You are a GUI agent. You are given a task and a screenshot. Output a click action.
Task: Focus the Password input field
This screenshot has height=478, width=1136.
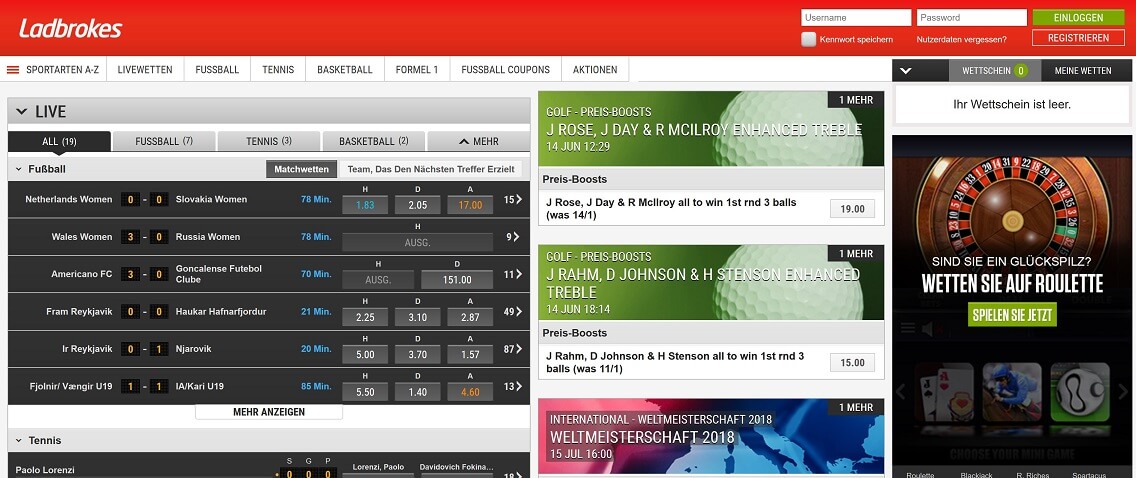972,17
